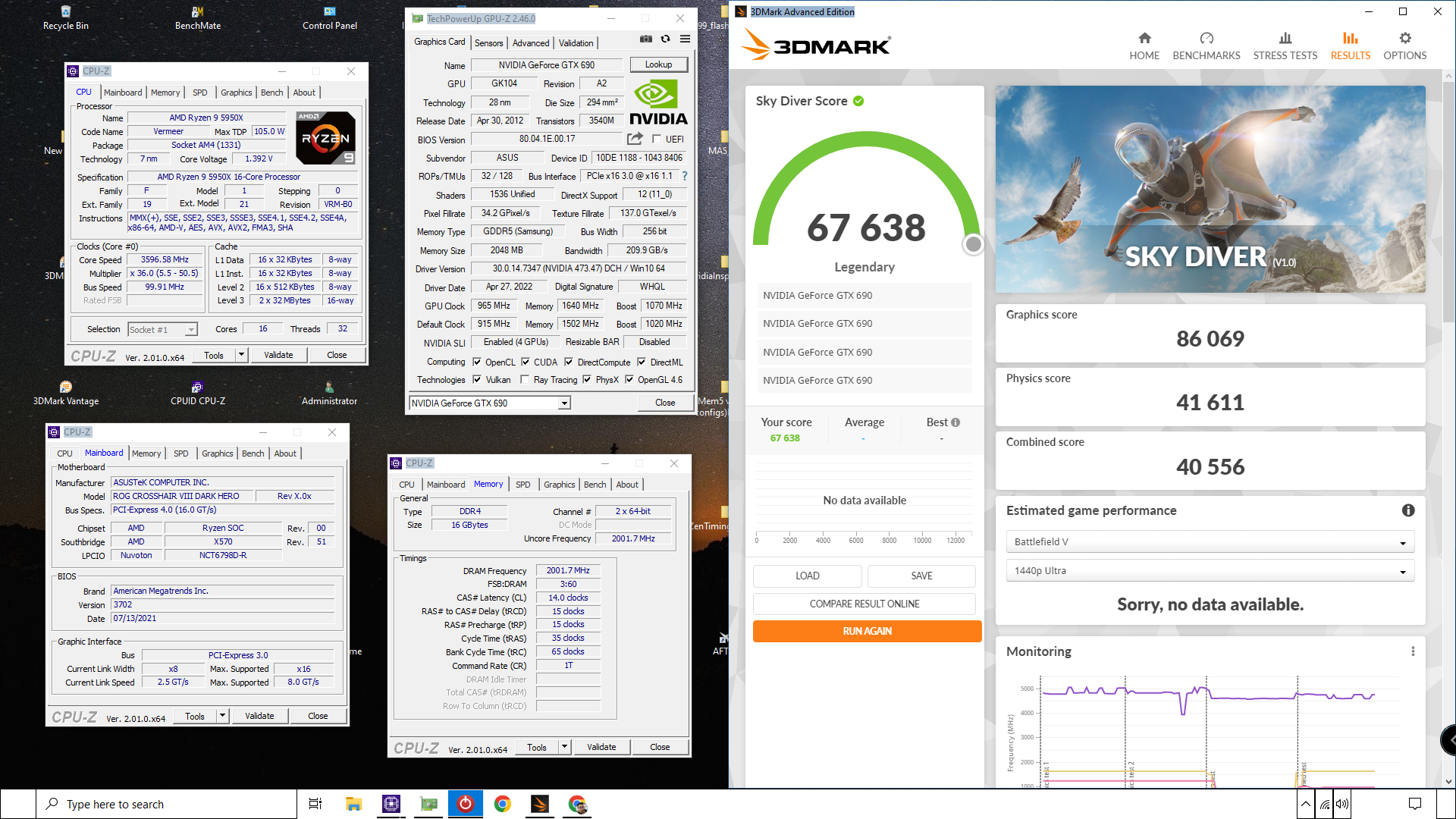Open Socket #1 selection dropdown

(x=162, y=329)
